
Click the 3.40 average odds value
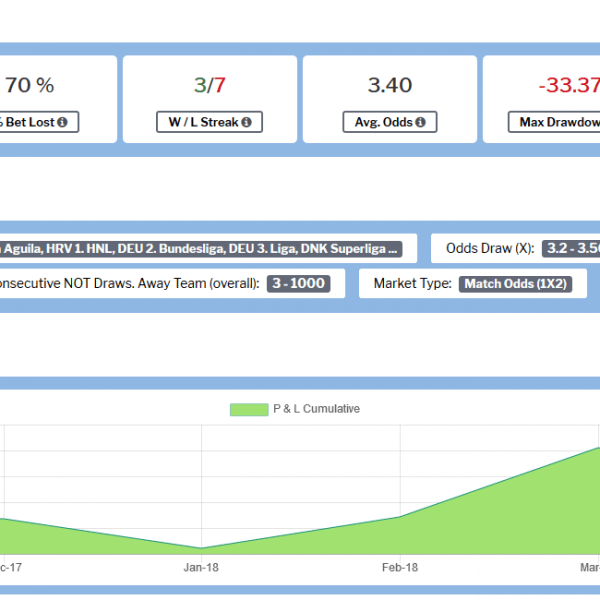tap(390, 85)
